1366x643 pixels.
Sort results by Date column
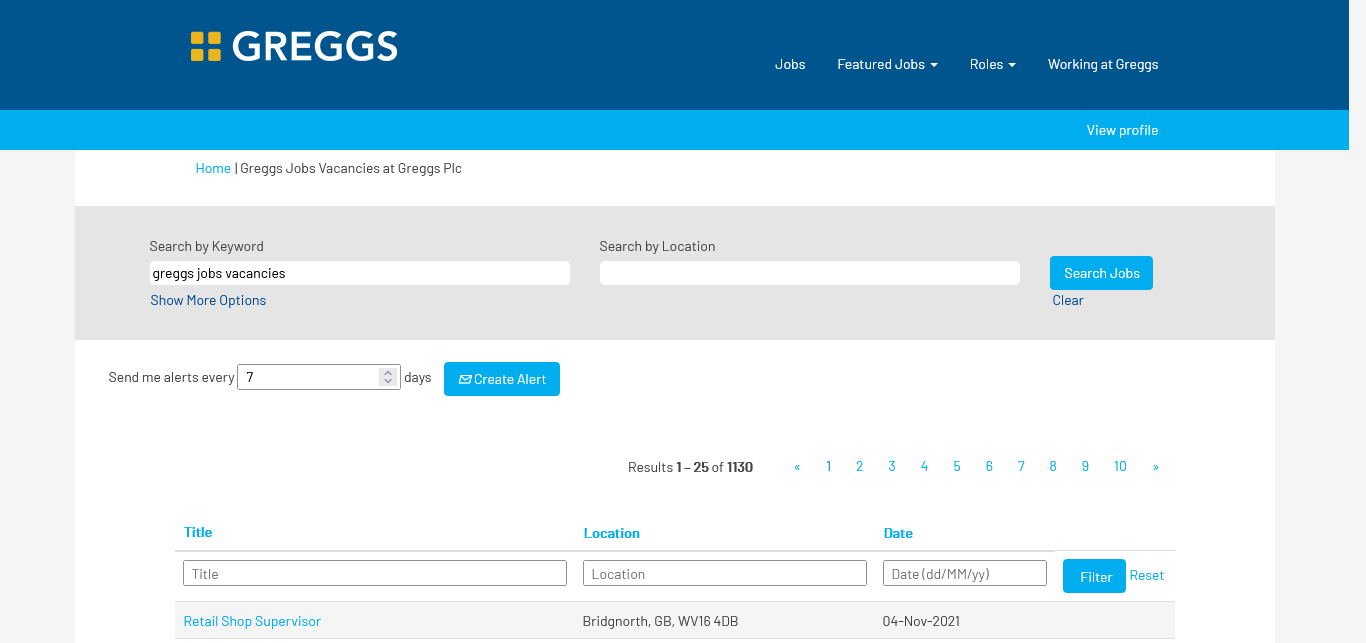pyautogui.click(x=898, y=533)
